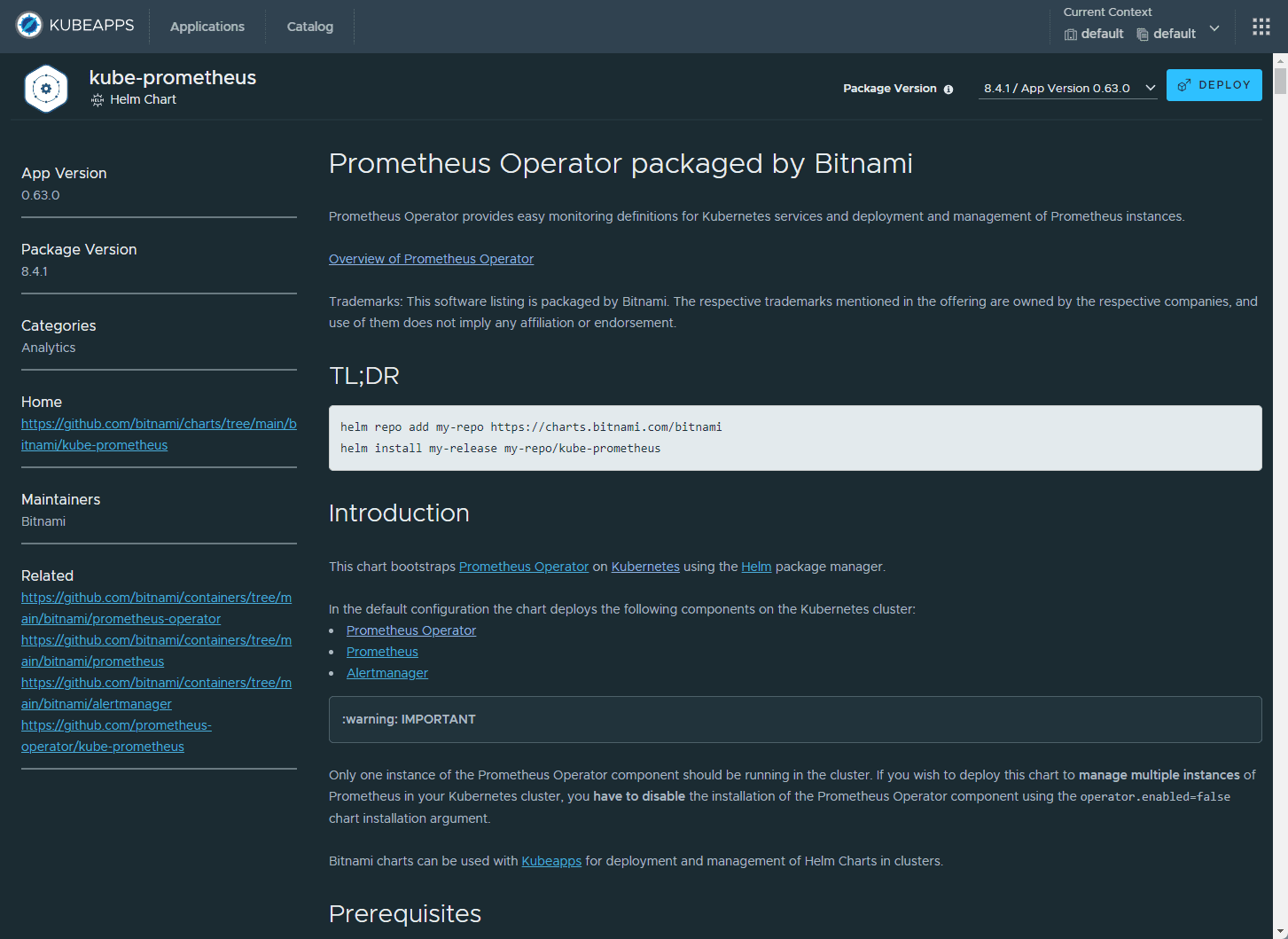The image size is (1288, 939).
Task: Expand the Current Context dropdown chevron
Action: pyautogui.click(x=1214, y=28)
